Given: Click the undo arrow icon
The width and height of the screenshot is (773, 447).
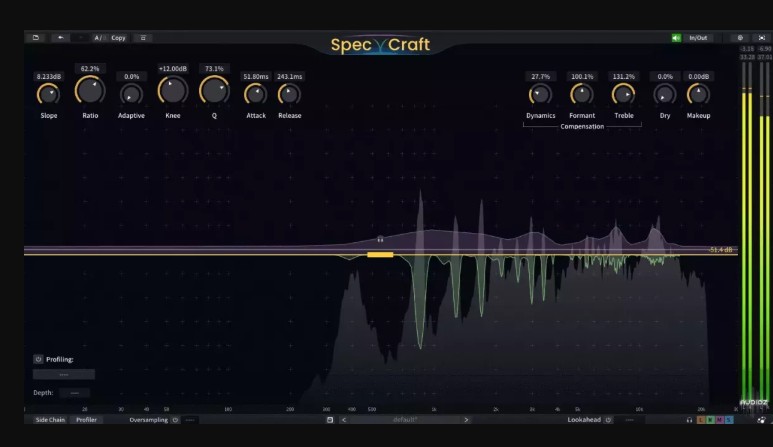Looking at the screenshot, I should pyautogui.click(x=61, y=38).
